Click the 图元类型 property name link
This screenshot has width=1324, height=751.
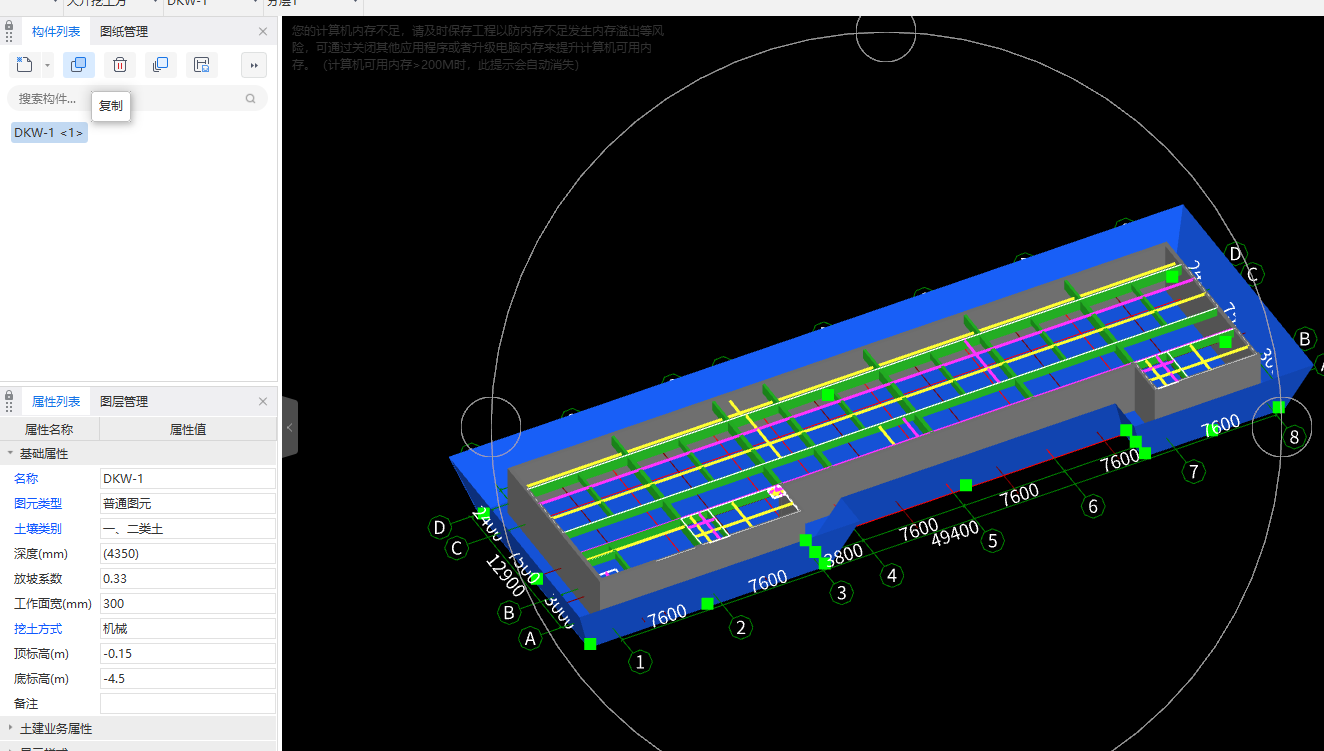click(x=38, y=503)
